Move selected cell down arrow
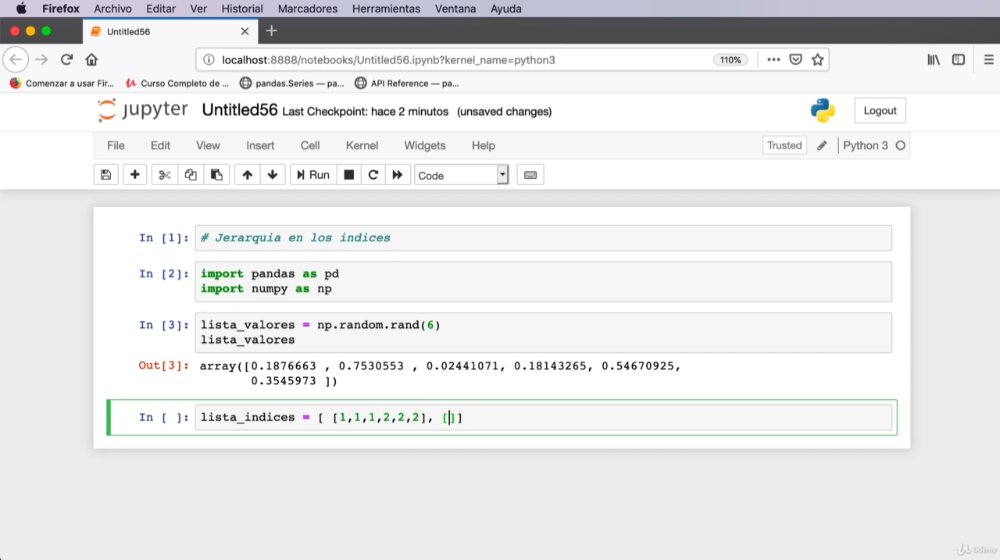The height and width of the screenshot is (560, 1000). pyautogui.click(x=272, y=175)
